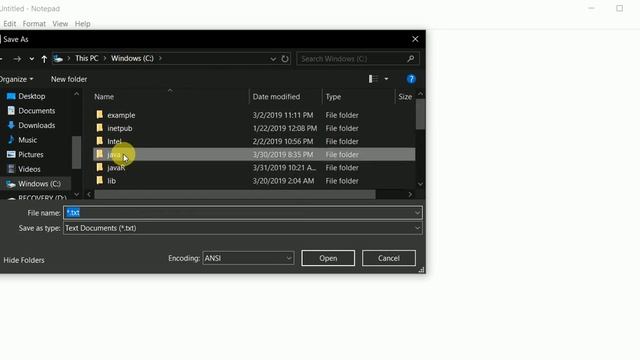The width and height of the screenshot is (640, 360).
Task: Select the lib folder icon
Action: (x=100, y=180)
